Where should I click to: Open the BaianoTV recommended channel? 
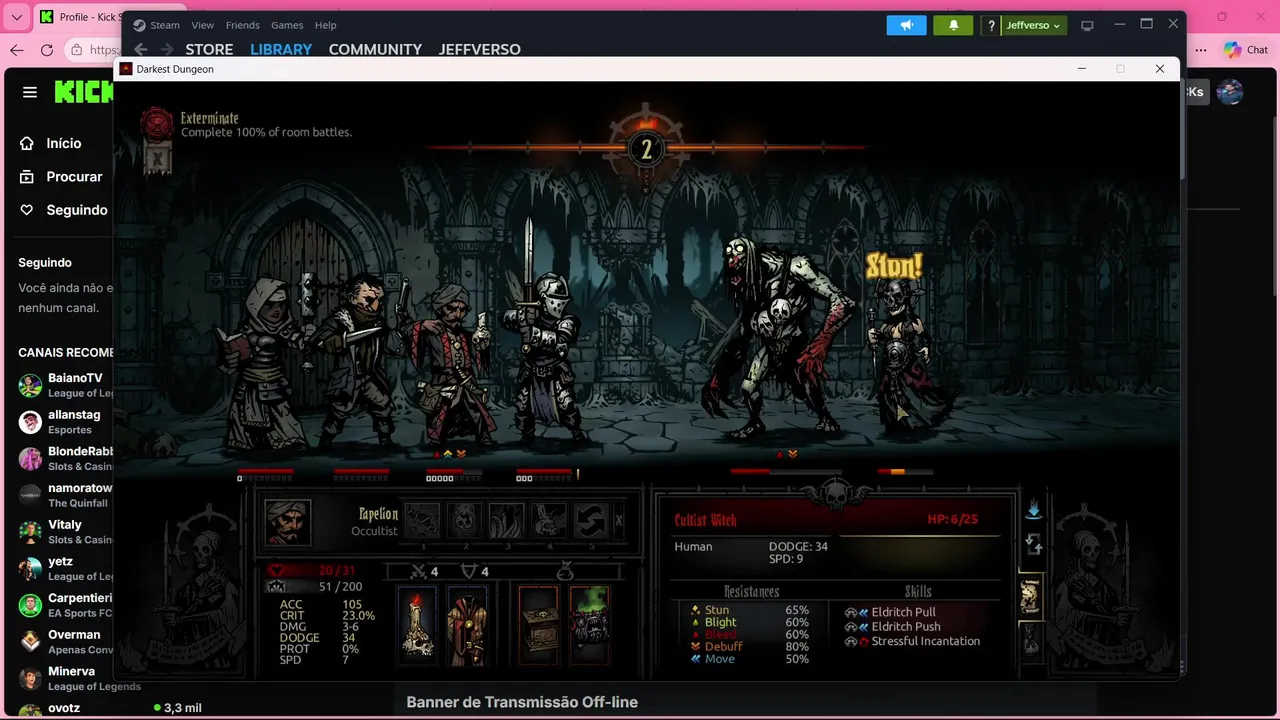pyautogui.click(x=65, y=385)
